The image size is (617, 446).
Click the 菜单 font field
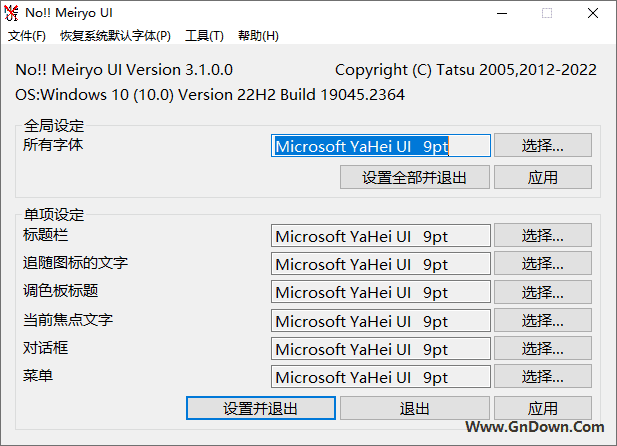381,377
